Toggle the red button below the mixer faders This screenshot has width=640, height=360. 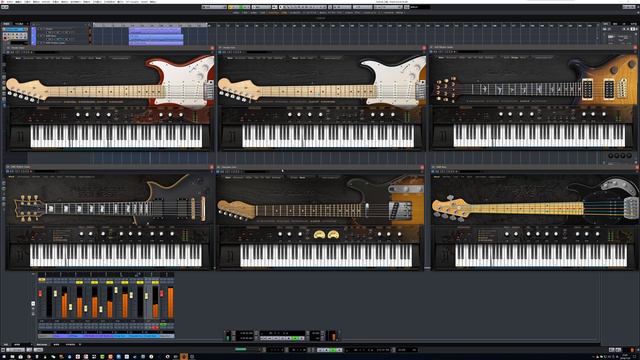click(155, 327)
